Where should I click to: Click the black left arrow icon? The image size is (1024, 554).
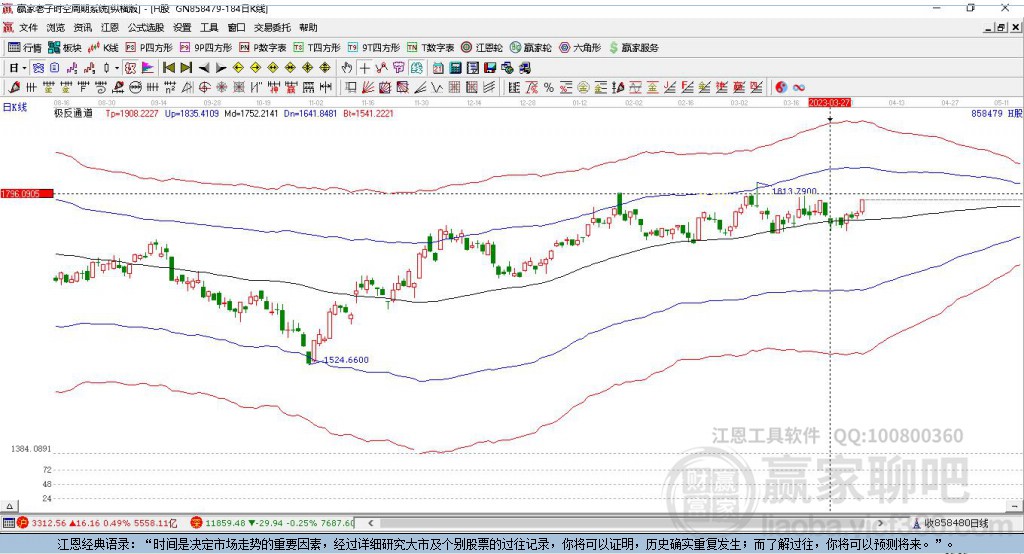pyautogui.click(x=204, y=68)
